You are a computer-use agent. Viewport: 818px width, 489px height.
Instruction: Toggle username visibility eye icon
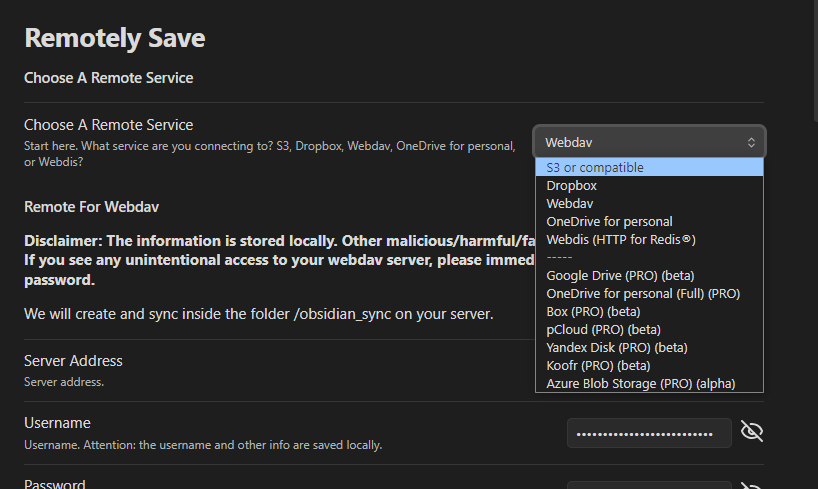tap(752, 432)
